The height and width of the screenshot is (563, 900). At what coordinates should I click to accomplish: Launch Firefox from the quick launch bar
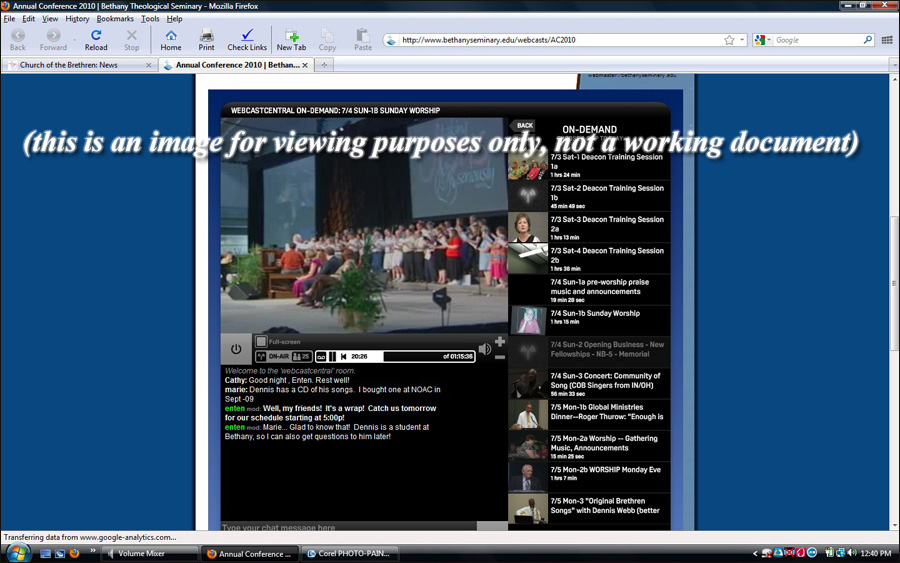pyautogui.click(x=74, y=553)
